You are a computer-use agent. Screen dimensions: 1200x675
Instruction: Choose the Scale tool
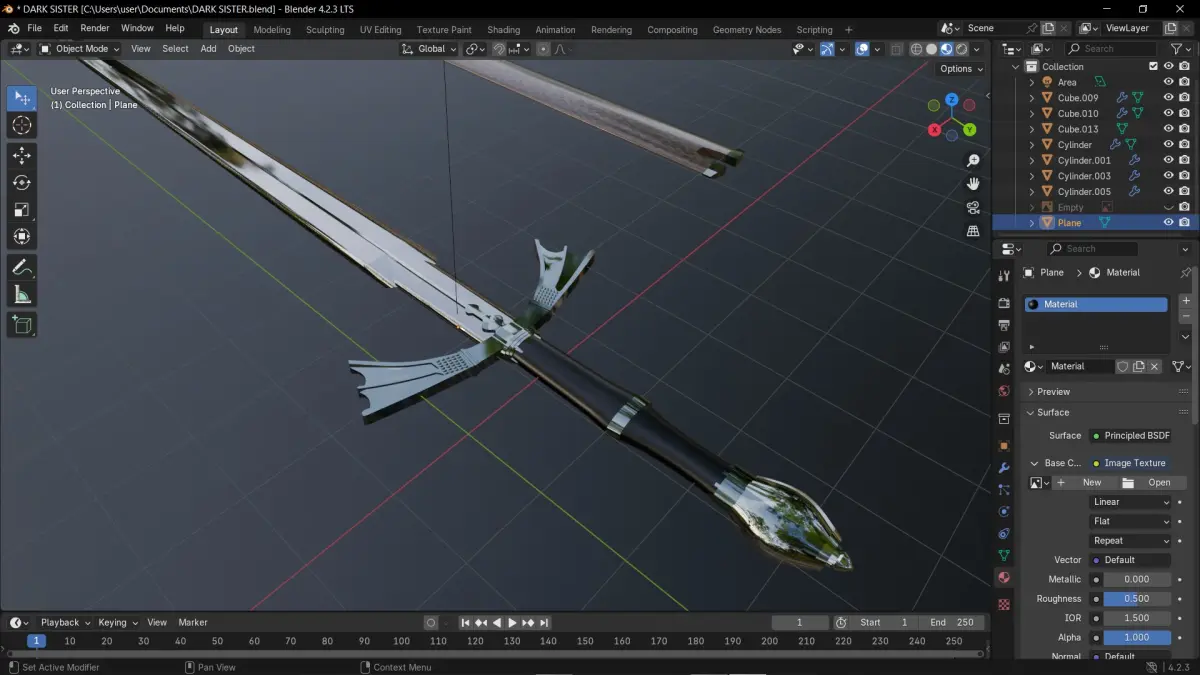coord(22,209)
